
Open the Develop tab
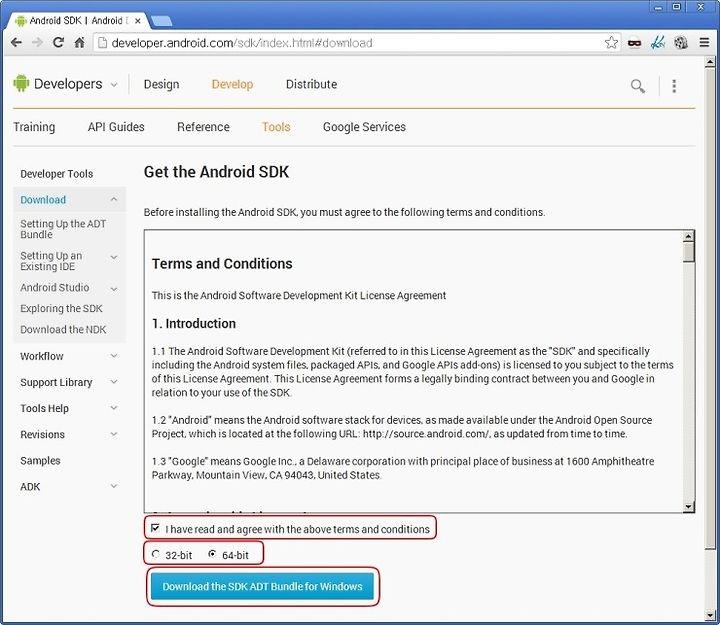232,84
